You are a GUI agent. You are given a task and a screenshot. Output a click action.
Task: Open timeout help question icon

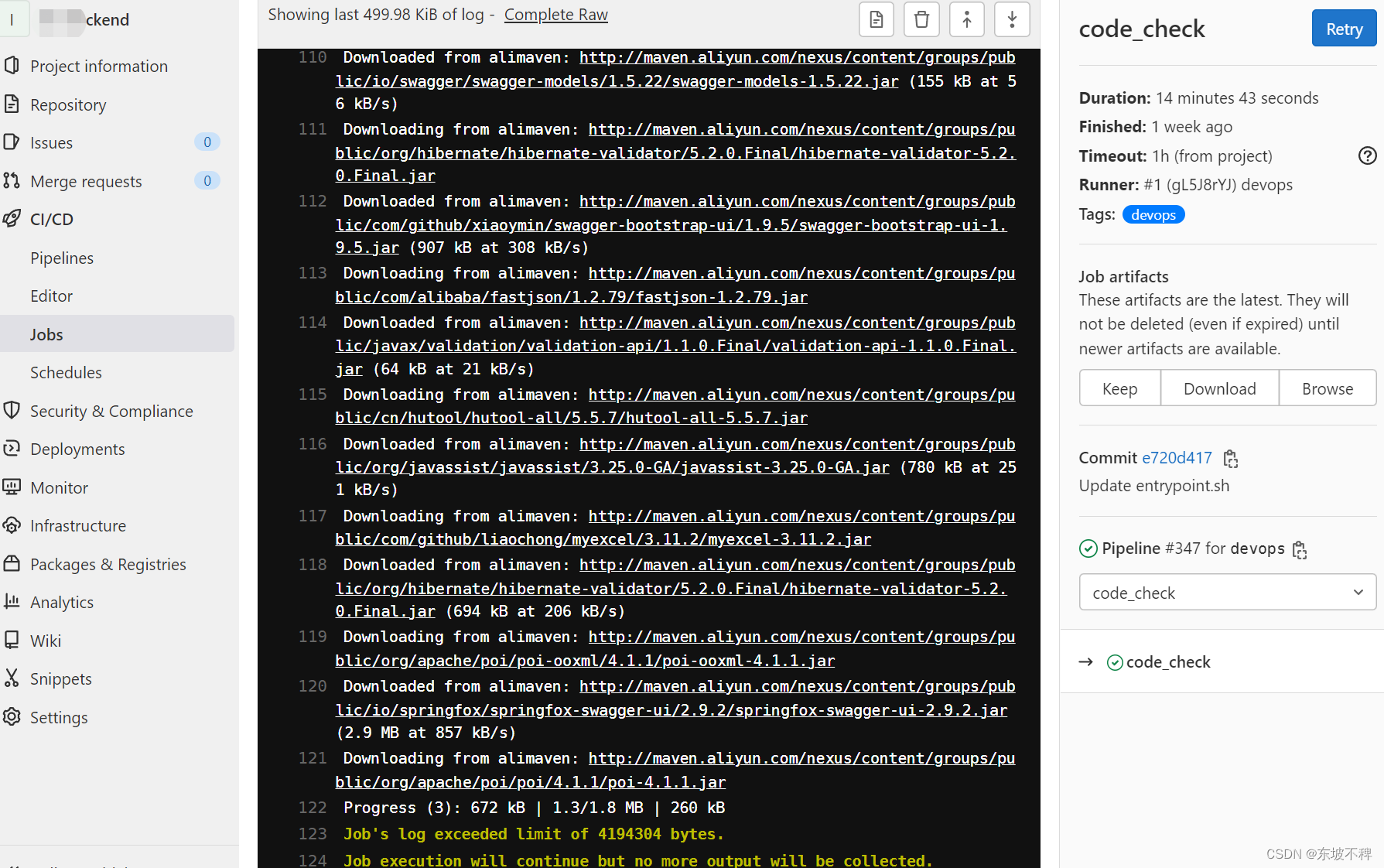(x=1367, y=155)
